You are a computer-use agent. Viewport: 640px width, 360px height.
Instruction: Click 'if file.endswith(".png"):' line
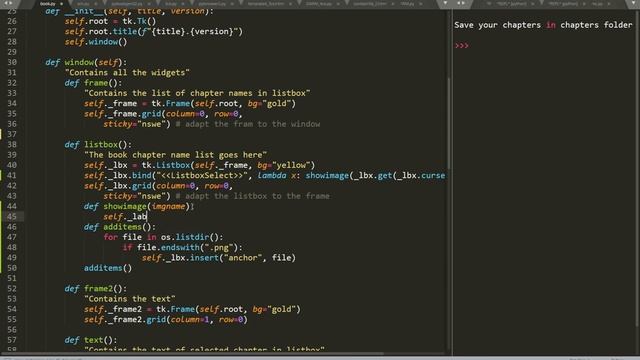pos(182,247)
